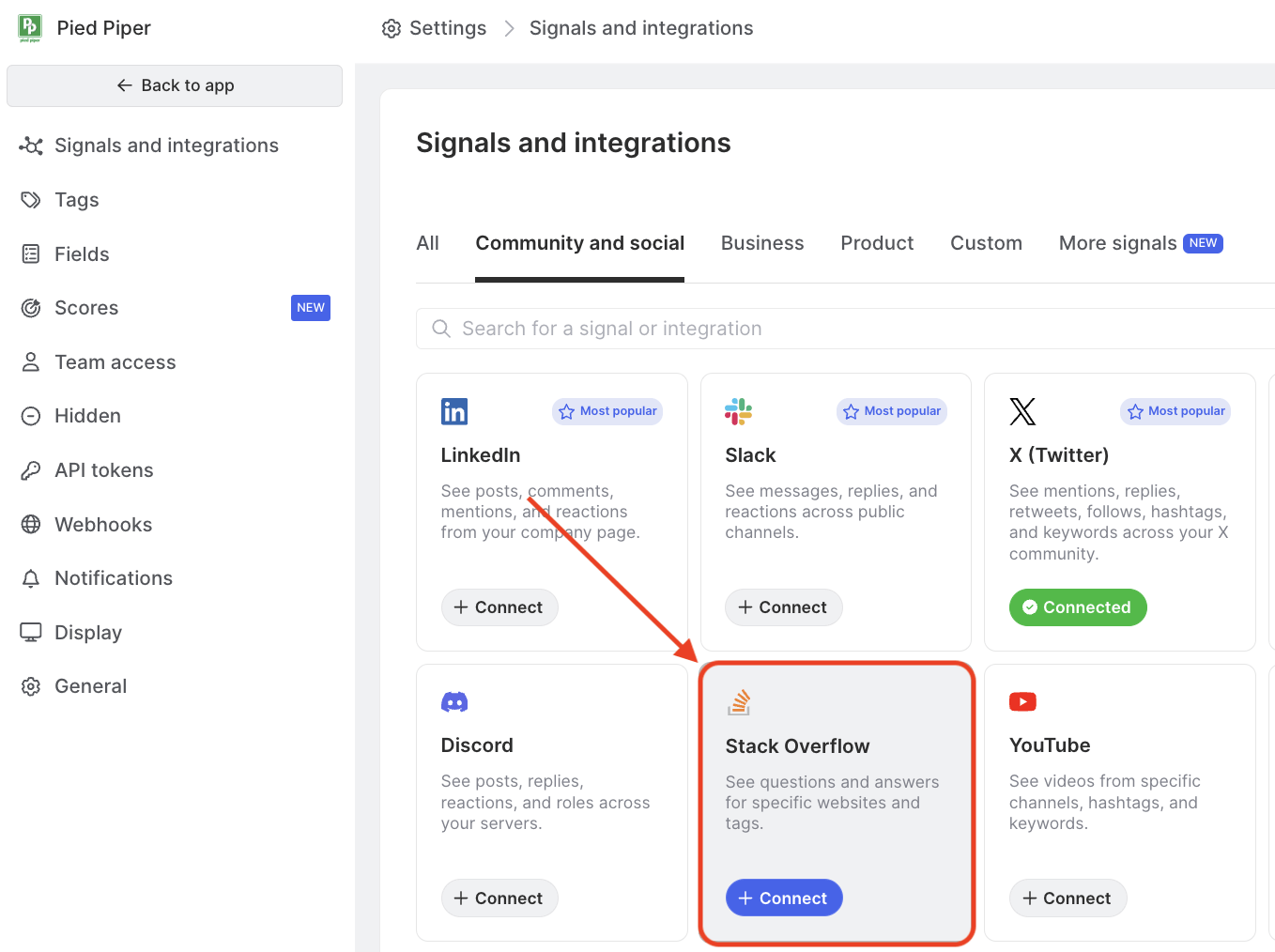Click the Most popular badge on Slack card
This screenshot has height=952, width=1275.
[892, 411]
